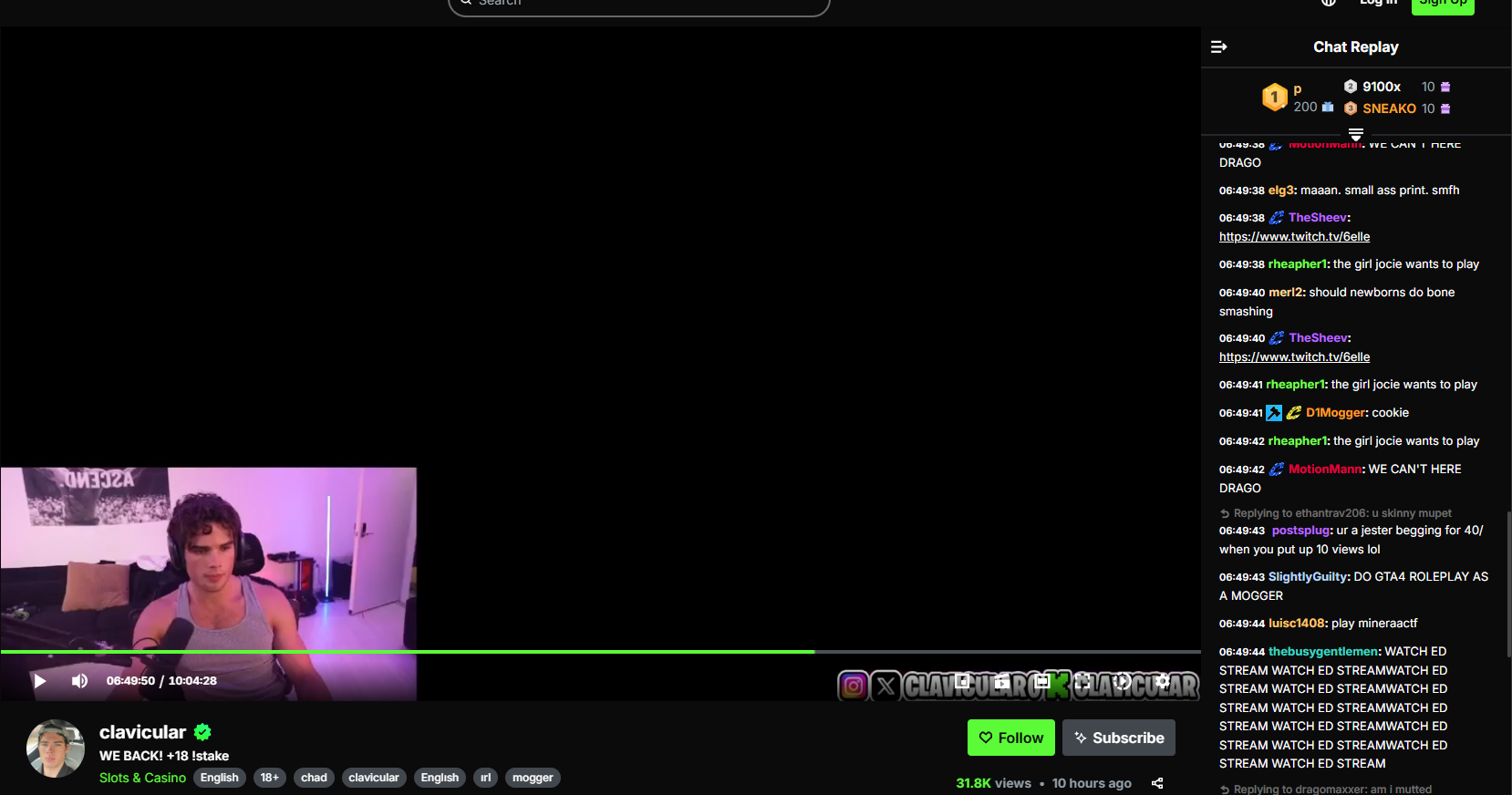Open user MotionMann at 06:49:42
Viewport: 1512px width, 795px height.
[1325, 470]
